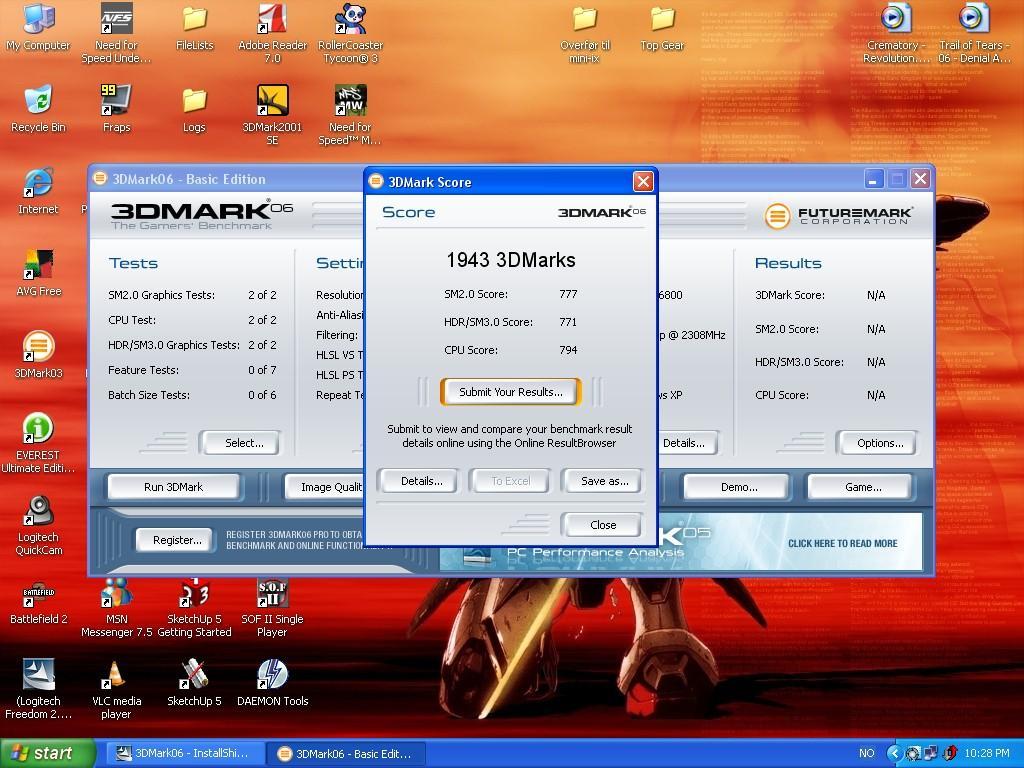Open score Details in the Score dialog
Screen dimensions: 1024x768
point(421,481)
